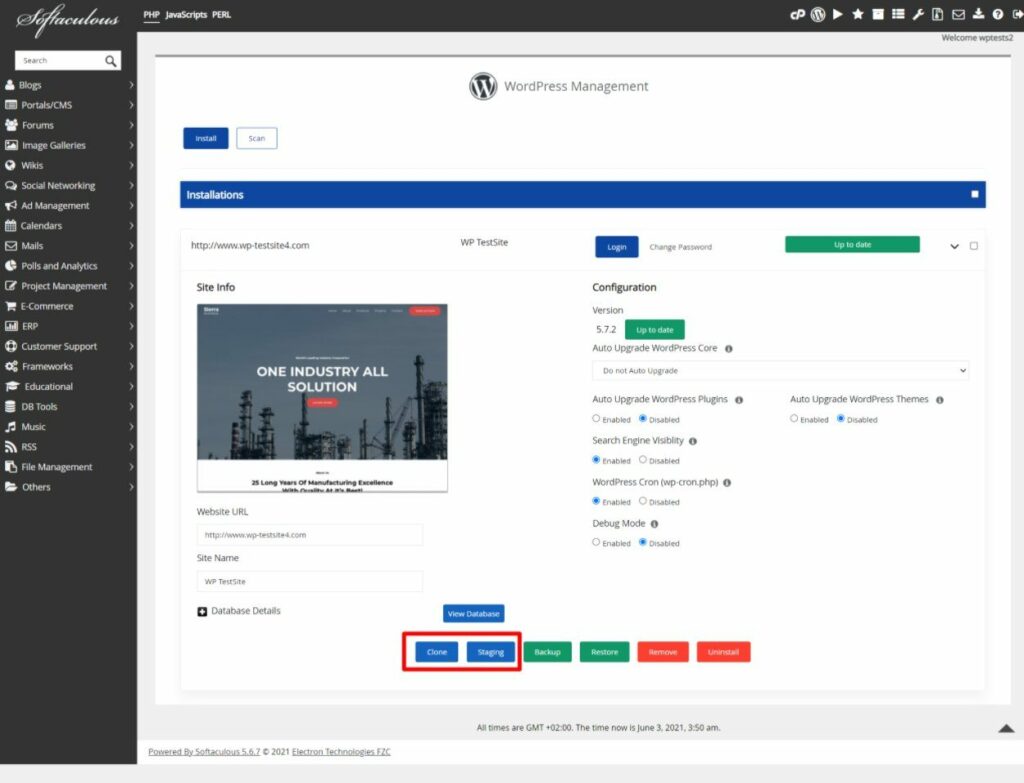Collapse the wp-testsite4.com installation details chevron
This screenshot has height=783, width=1024.
[x=954, y=247]
